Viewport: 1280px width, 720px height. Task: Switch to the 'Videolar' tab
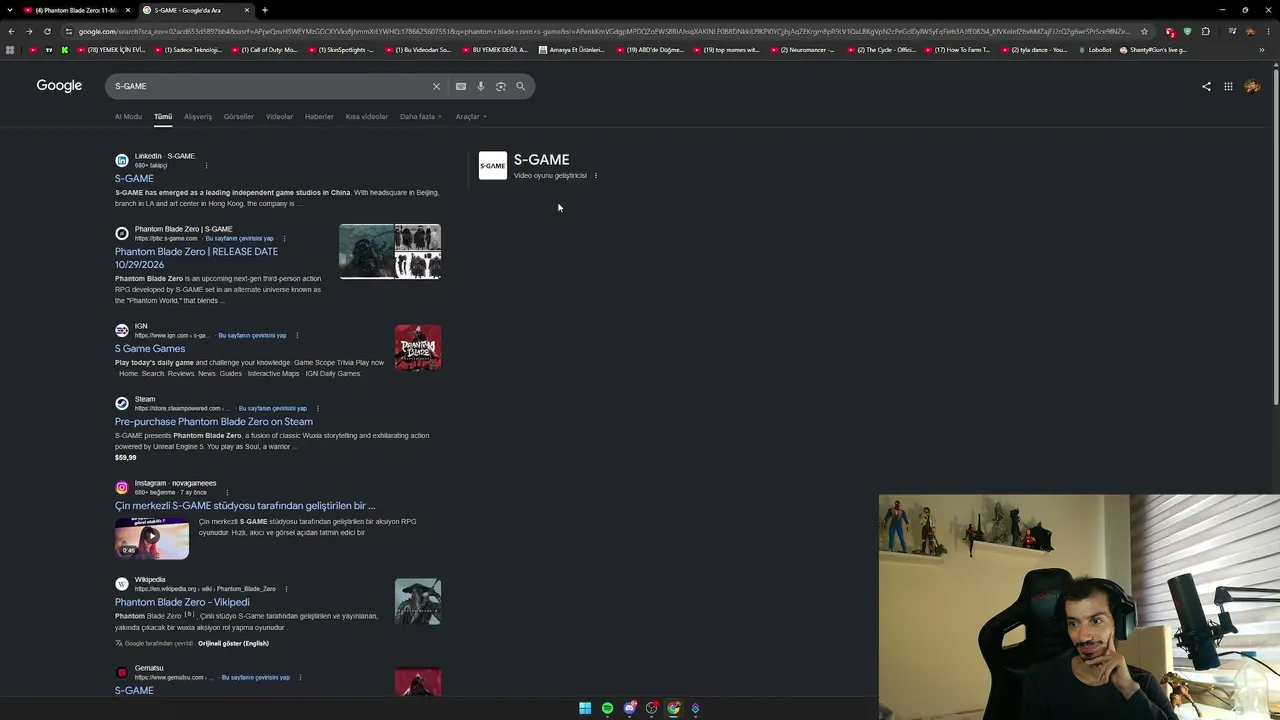coord(279,117)
